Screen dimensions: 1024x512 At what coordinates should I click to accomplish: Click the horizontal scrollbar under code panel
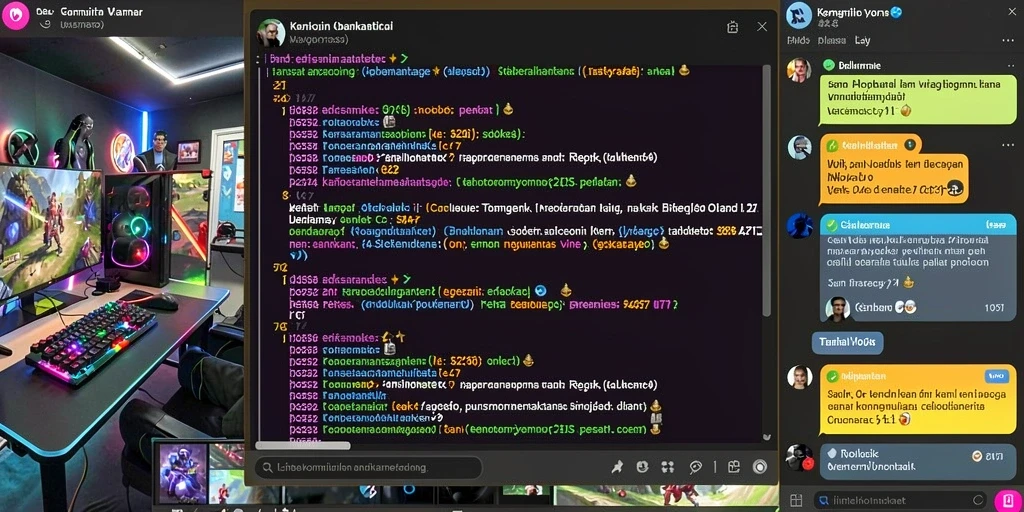(302, 446)
